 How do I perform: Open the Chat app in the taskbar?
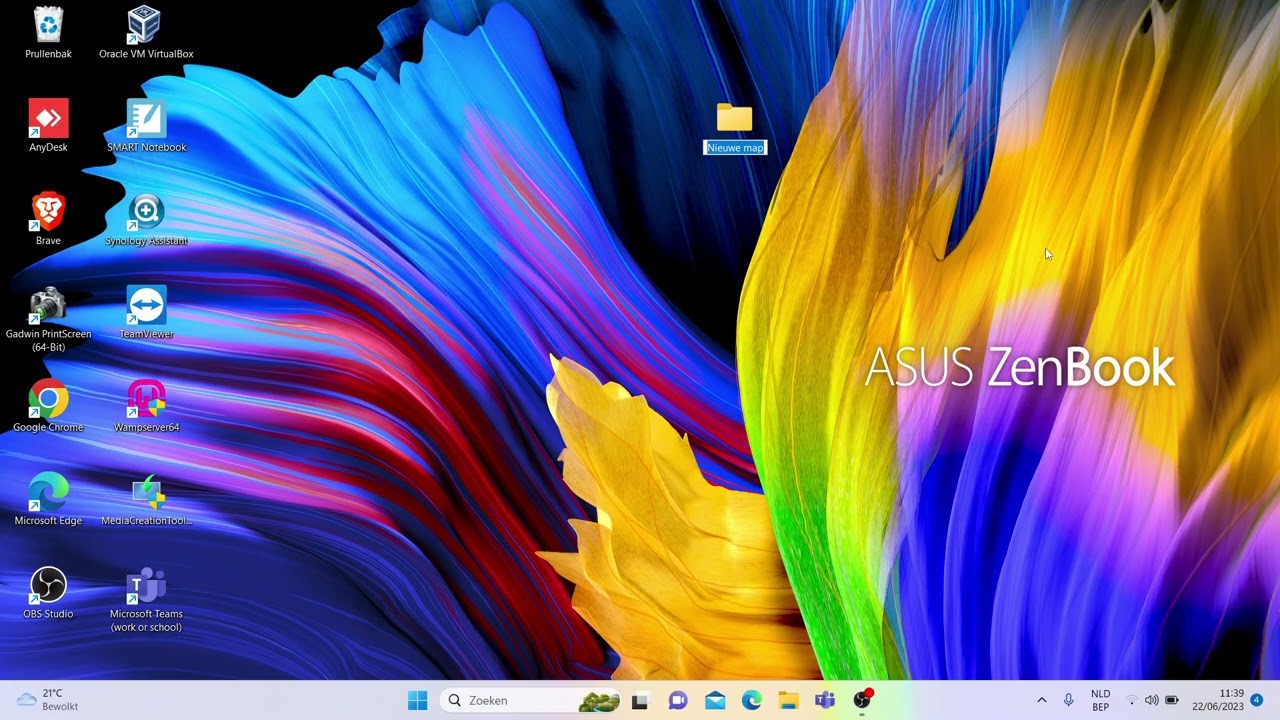pos(678,700)
